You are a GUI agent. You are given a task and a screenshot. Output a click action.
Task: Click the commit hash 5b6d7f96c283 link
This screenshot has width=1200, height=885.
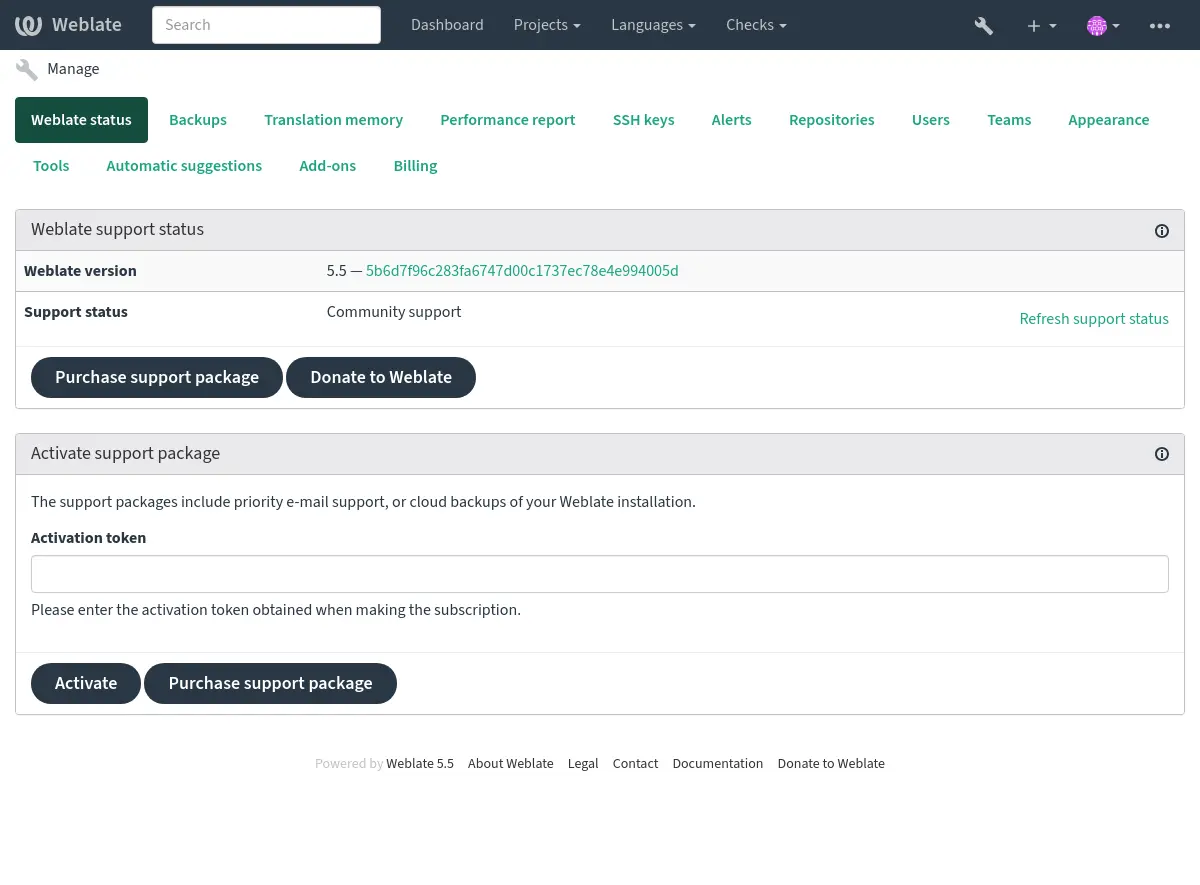tap(522, 271)
